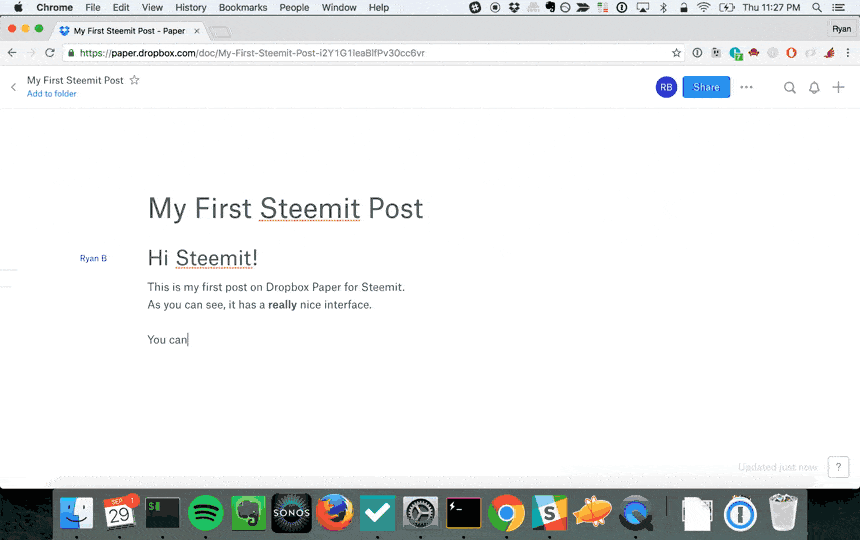Open the Edit menu
Image resolution: width=860 pixels, height=540 pixels.
click(x=121, y=8)
